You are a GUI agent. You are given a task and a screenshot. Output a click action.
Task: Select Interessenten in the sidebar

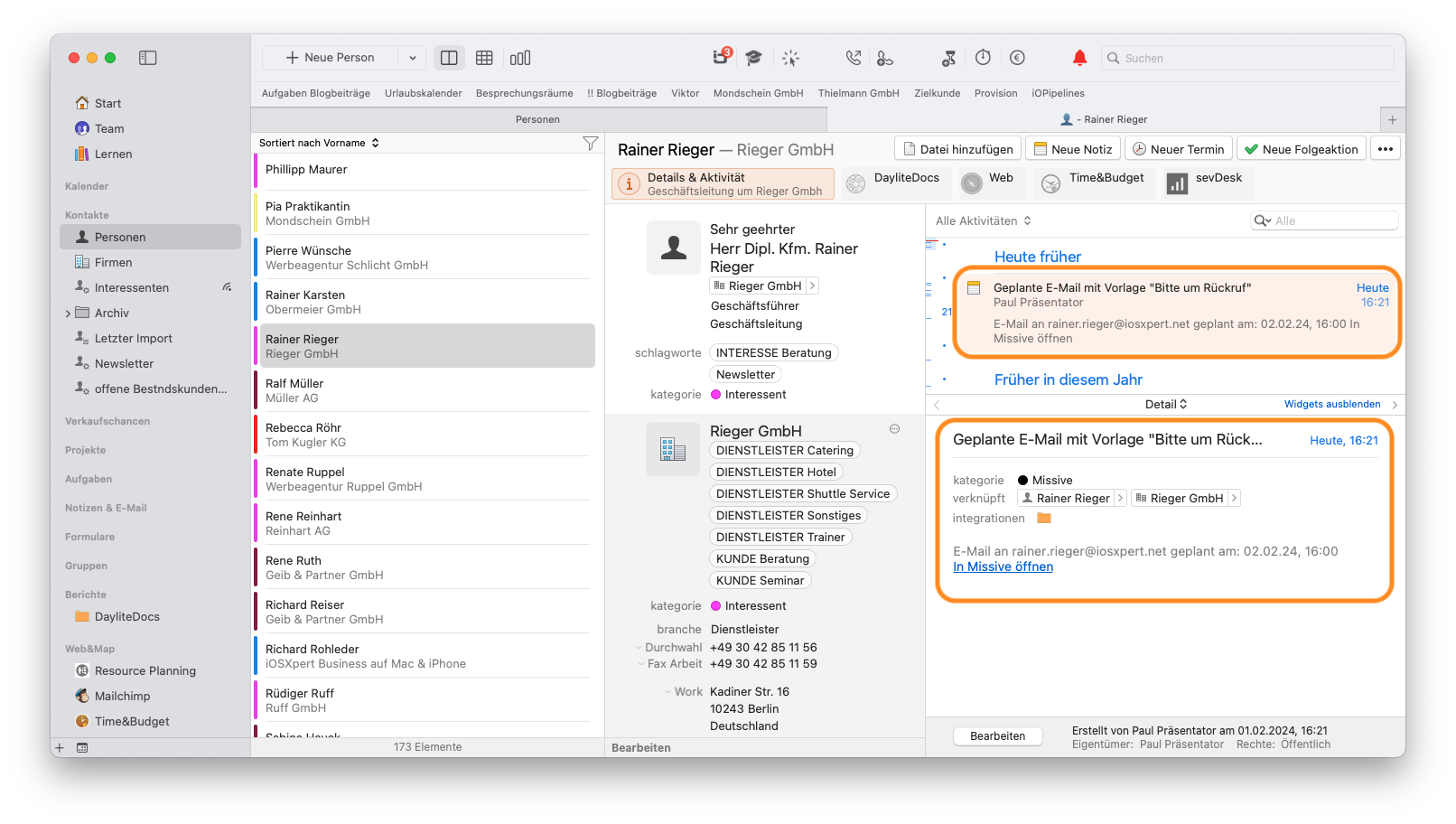pyautogui.click(x=150, y=287)
